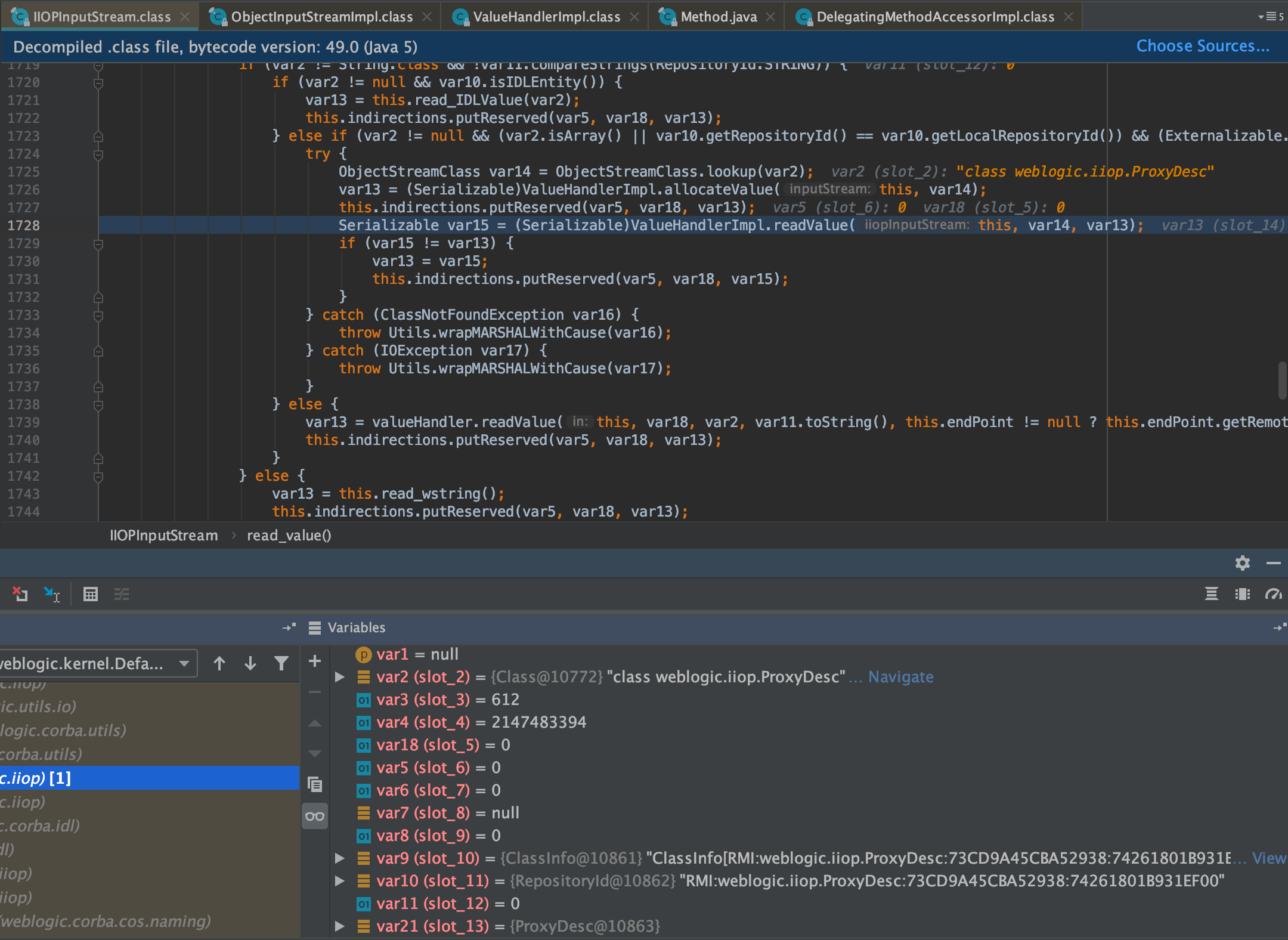This screenshot has height=940, width=1288.
Task: Add a new watch with the plus icon
Action: (315, 661)
